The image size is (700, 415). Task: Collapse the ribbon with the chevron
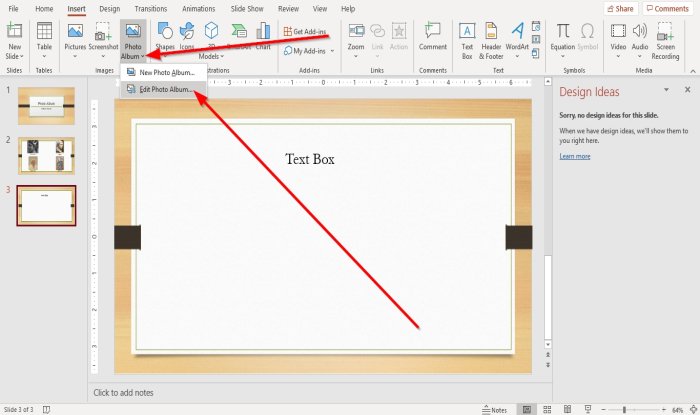(692, 71)
